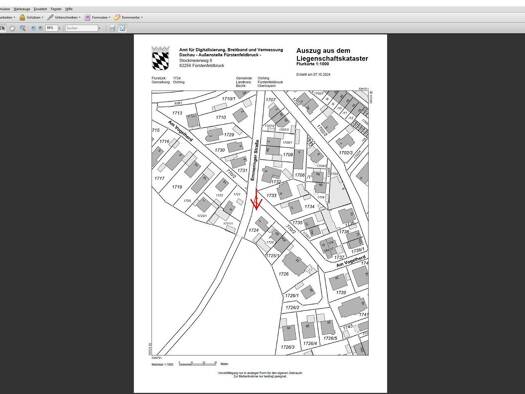Image resolution: width=525 pixels, height=394 pixels.
Task: Click inside the Suchen search field
Action: coord(81,28)
